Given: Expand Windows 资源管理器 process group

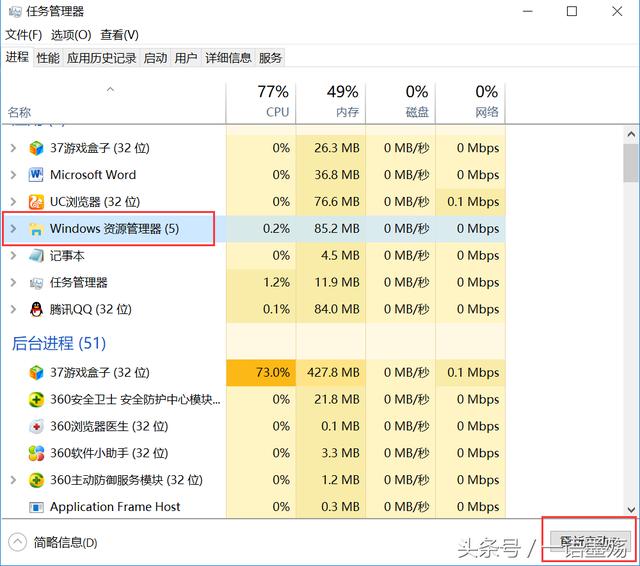Looking at the screenshot, I should [x=13, y=229].
